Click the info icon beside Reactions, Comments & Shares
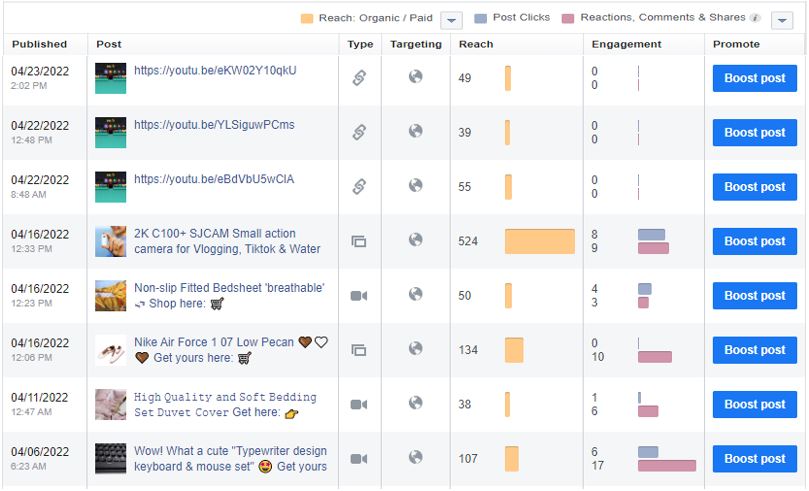The width and height of the screenshot is (809, 491). (x=755, y=18)
